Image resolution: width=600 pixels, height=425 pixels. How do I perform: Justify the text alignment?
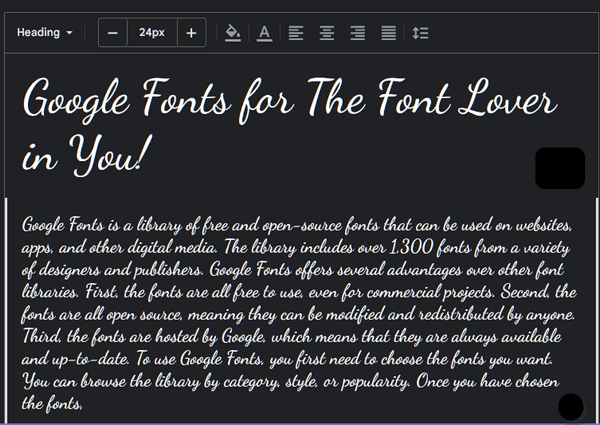(x=388, y=33)
